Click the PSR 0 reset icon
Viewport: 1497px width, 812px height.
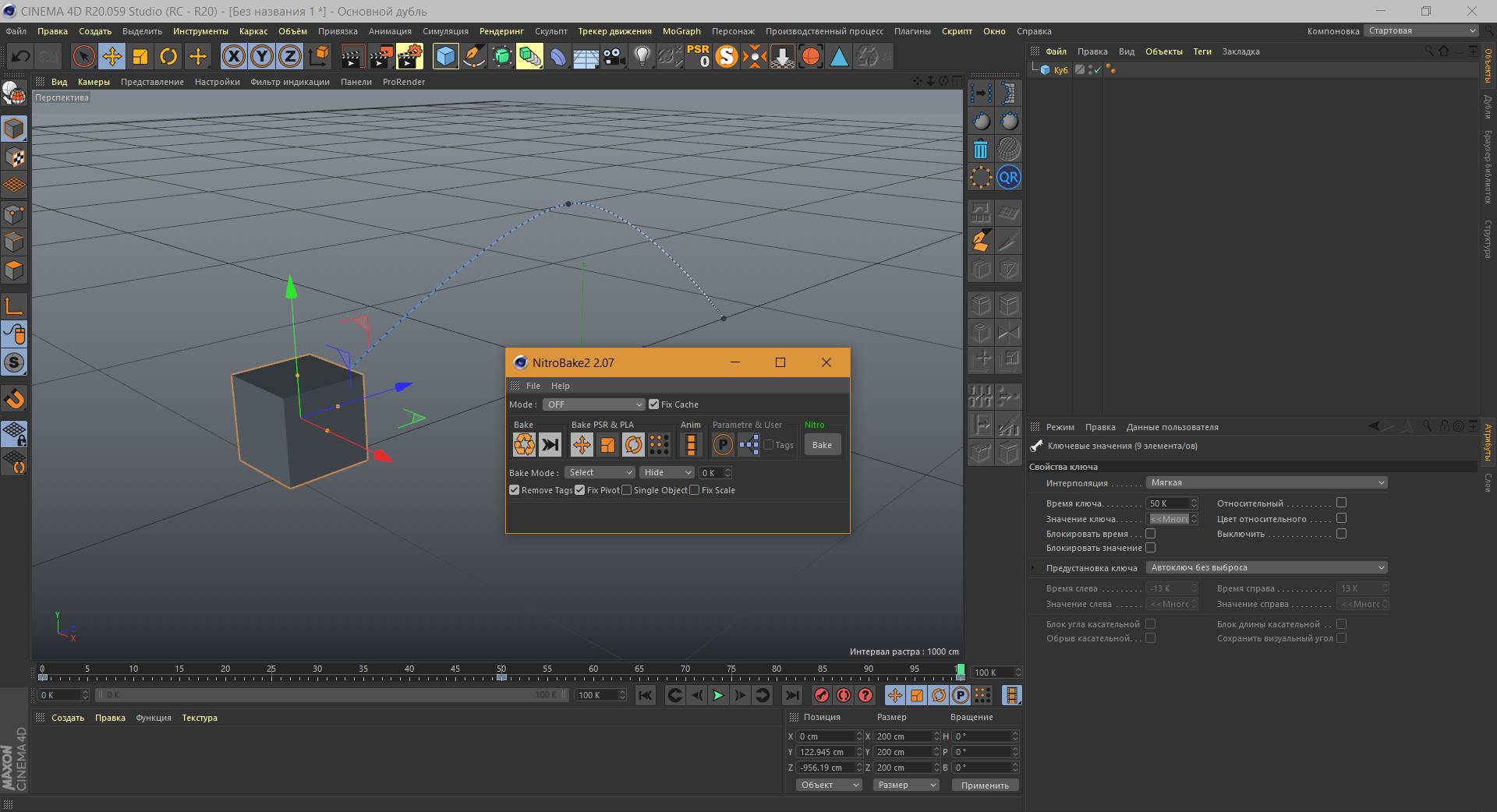(698, 56)
